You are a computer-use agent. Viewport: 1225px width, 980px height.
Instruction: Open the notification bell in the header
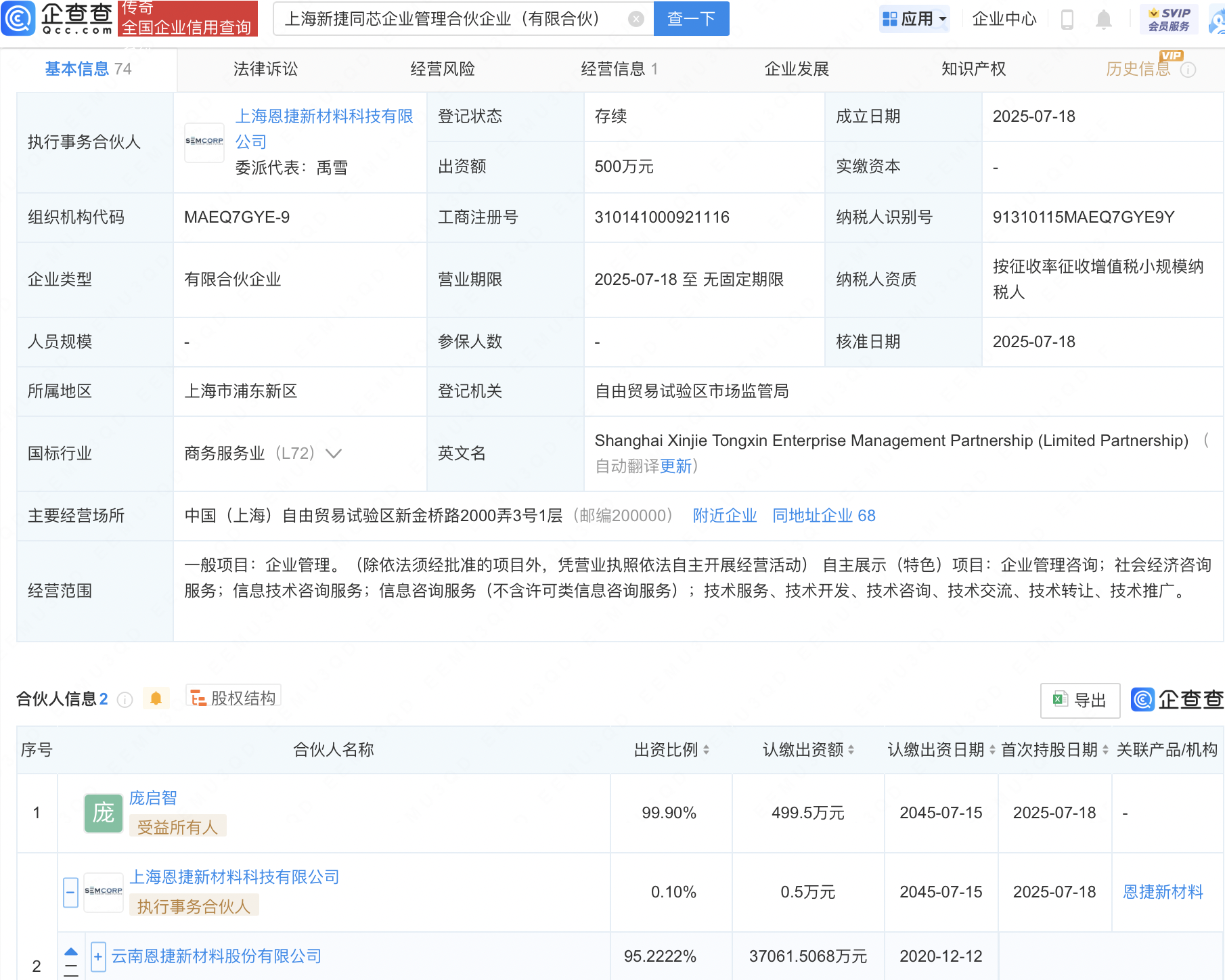click(1103, 20)
